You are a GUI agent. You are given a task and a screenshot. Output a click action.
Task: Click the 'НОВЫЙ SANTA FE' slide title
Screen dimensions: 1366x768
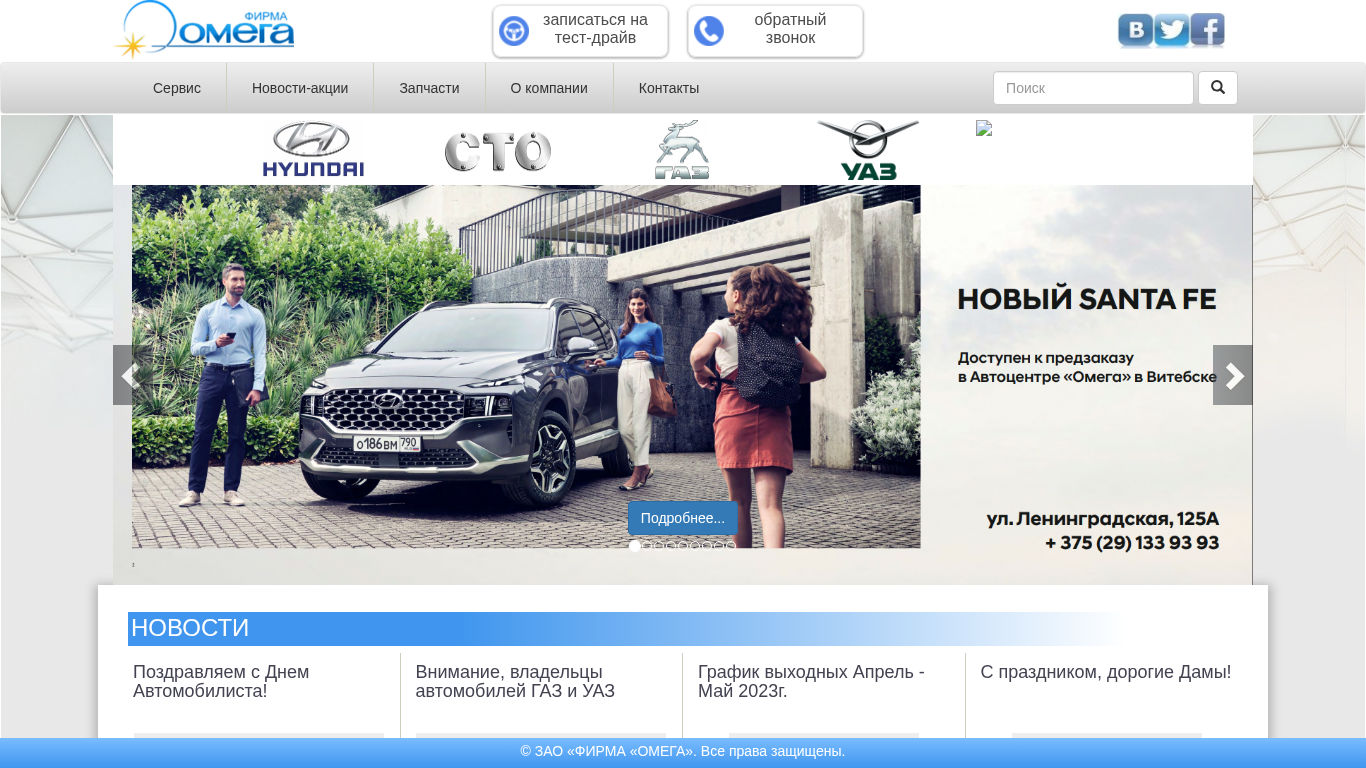1087,299
